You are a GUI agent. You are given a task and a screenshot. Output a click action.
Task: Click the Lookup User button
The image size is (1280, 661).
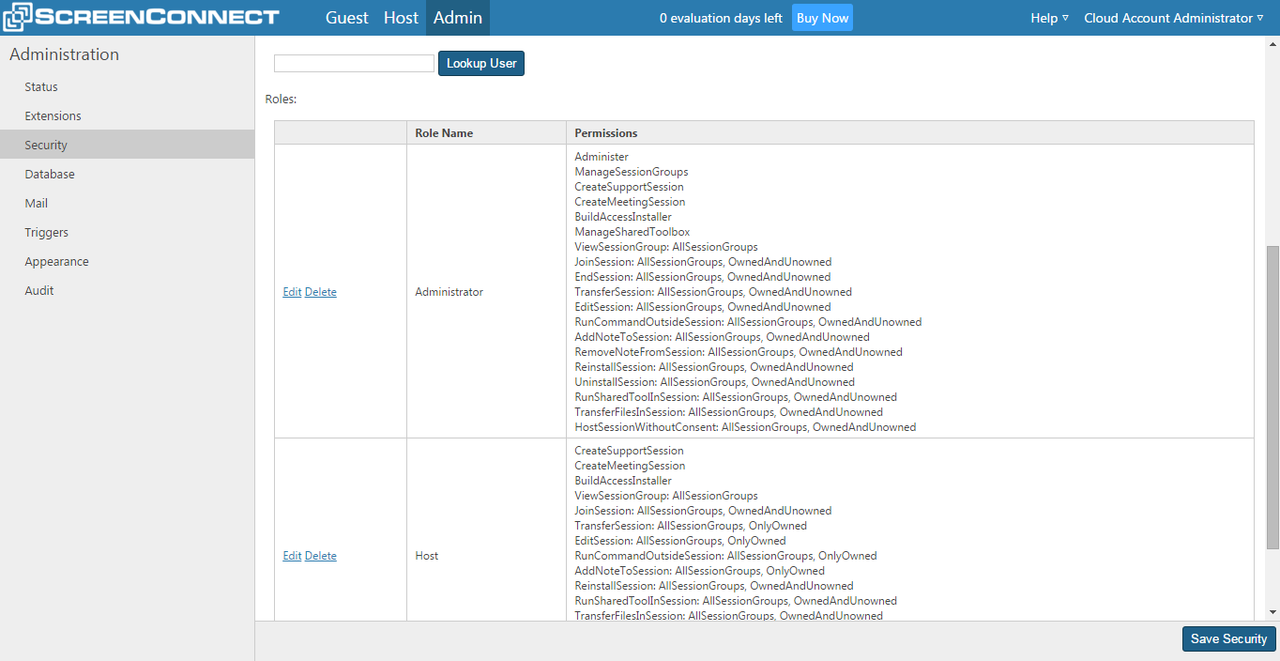(x=481, y=63)
